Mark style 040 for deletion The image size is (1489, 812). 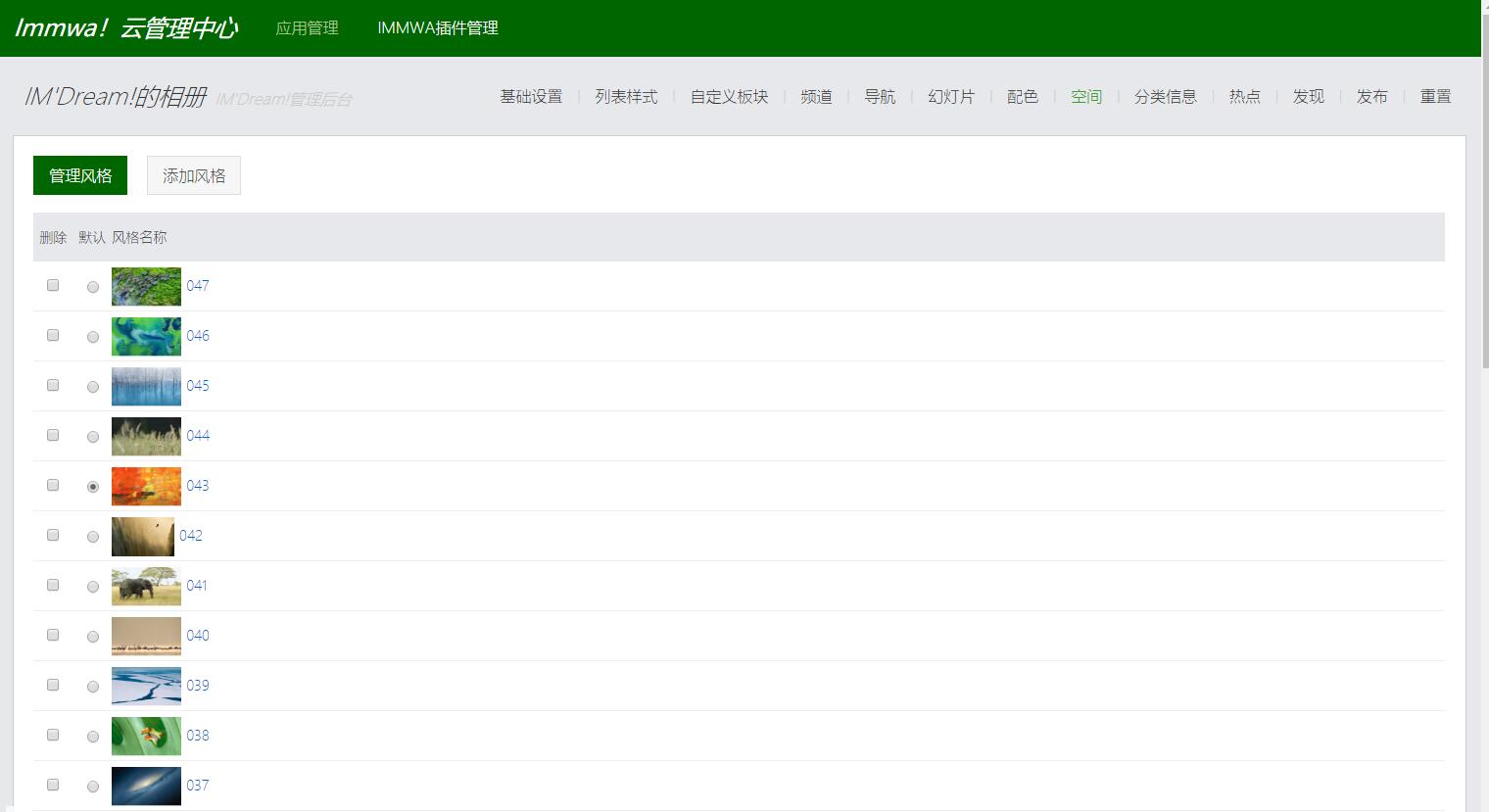click(x=53, y=635)
